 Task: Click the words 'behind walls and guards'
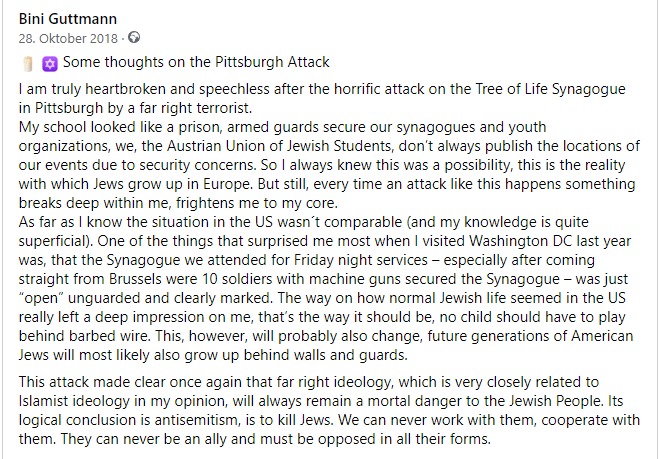coord(325,355)
